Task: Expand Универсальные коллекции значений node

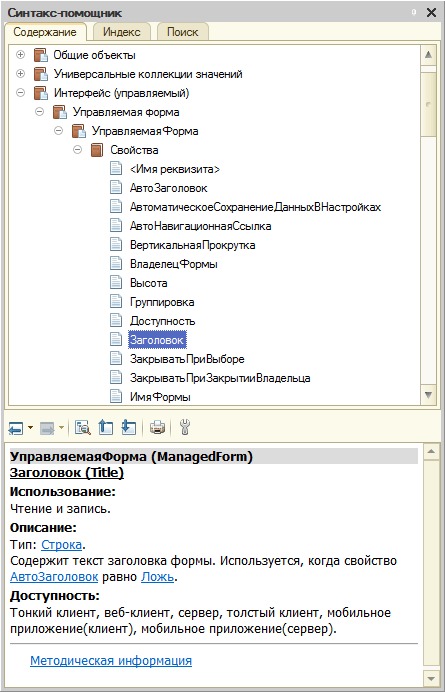Action: 20,74
